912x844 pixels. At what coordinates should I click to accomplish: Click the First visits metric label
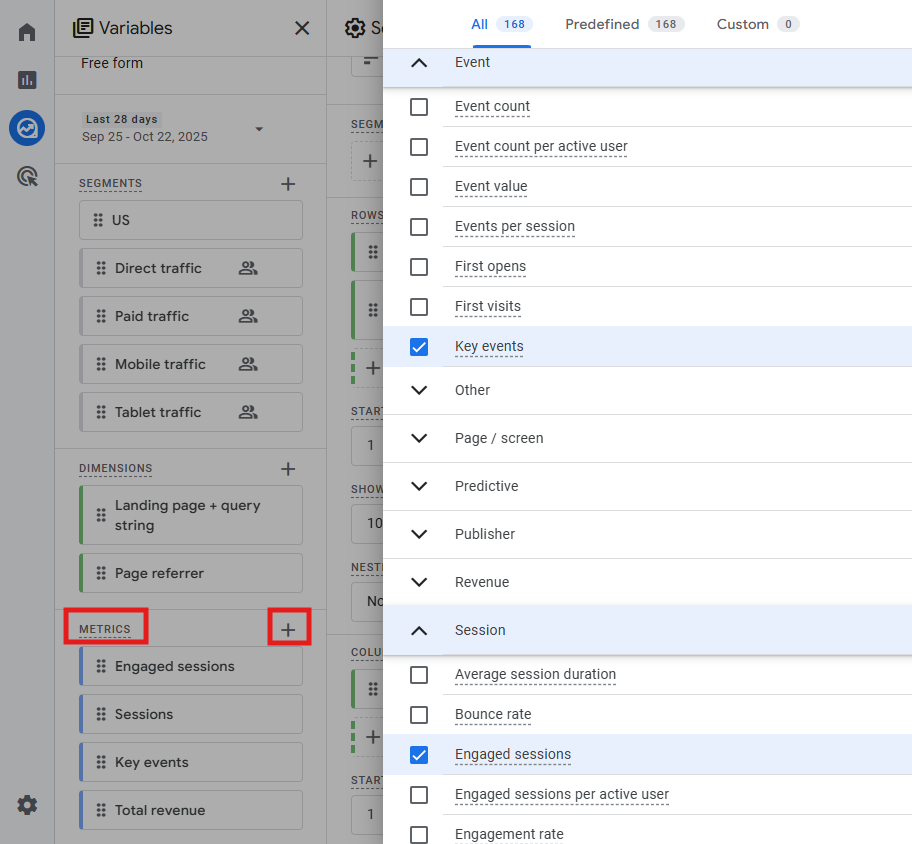pyautogui.click(x=487, y=307)
